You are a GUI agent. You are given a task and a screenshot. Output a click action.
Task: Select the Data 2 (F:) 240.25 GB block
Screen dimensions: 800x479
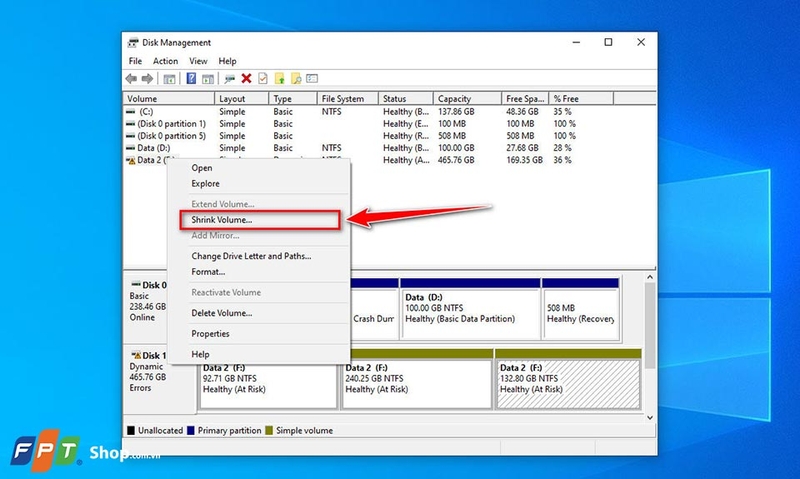click(417, 379)
